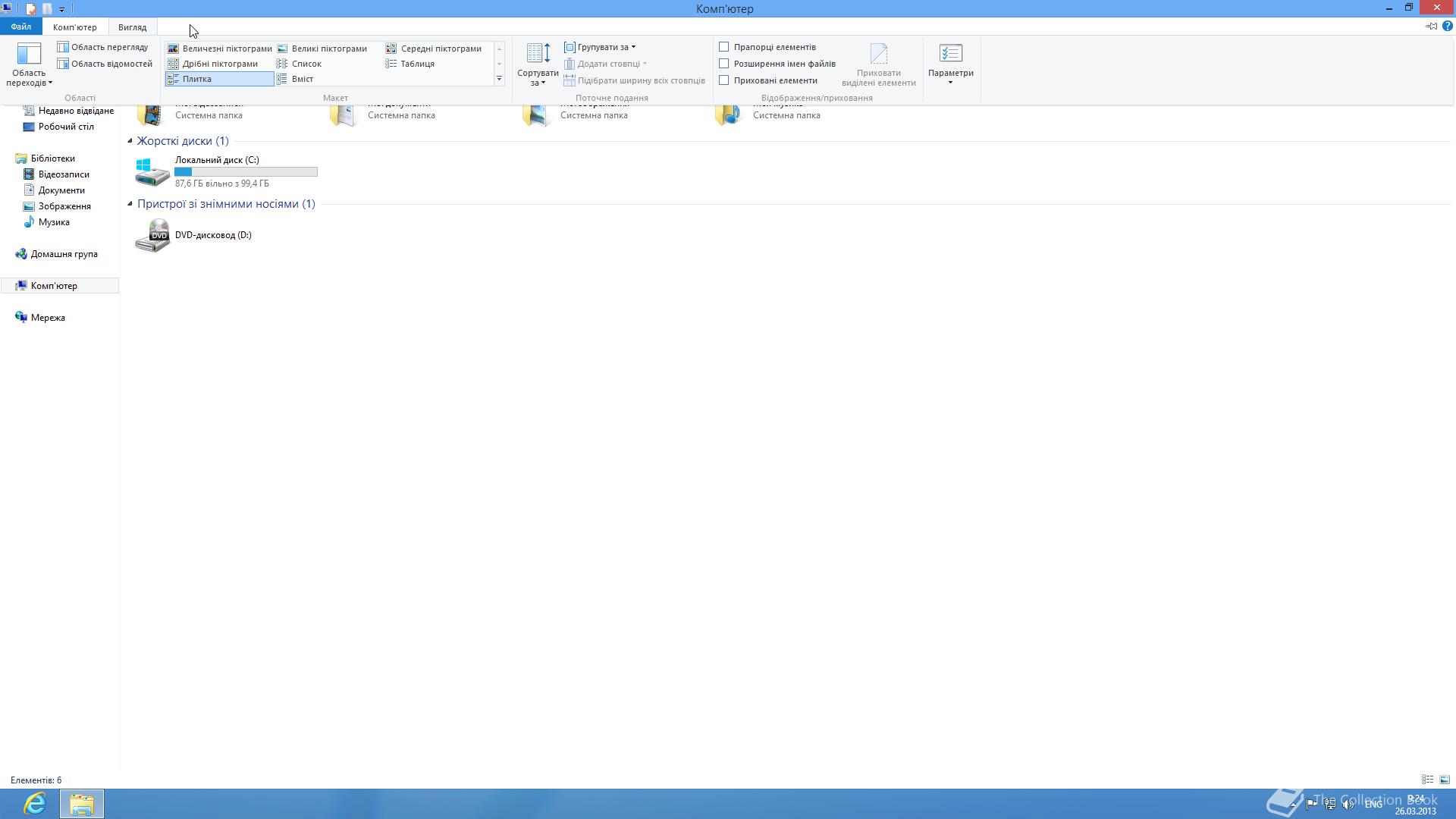Toggle Приховані елементи checkbox
This screenshot has height=819, width=1456.
(724, 80)
